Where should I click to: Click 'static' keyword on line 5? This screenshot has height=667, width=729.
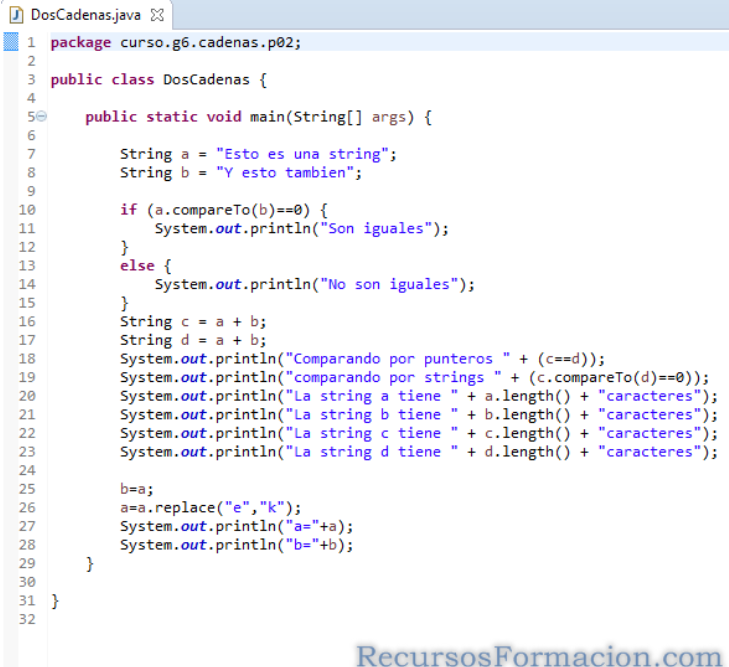click(172, 117)
